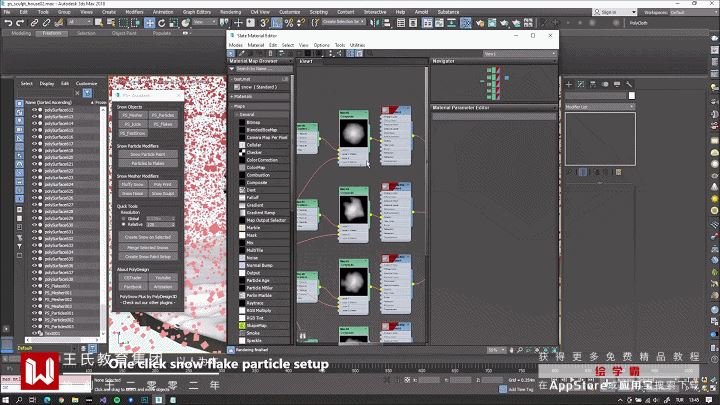Image resolution: width=720 pixels, height=405 pixels.
Task: Toggle the Percent Snap icon
Action: [x=289, y=22]
